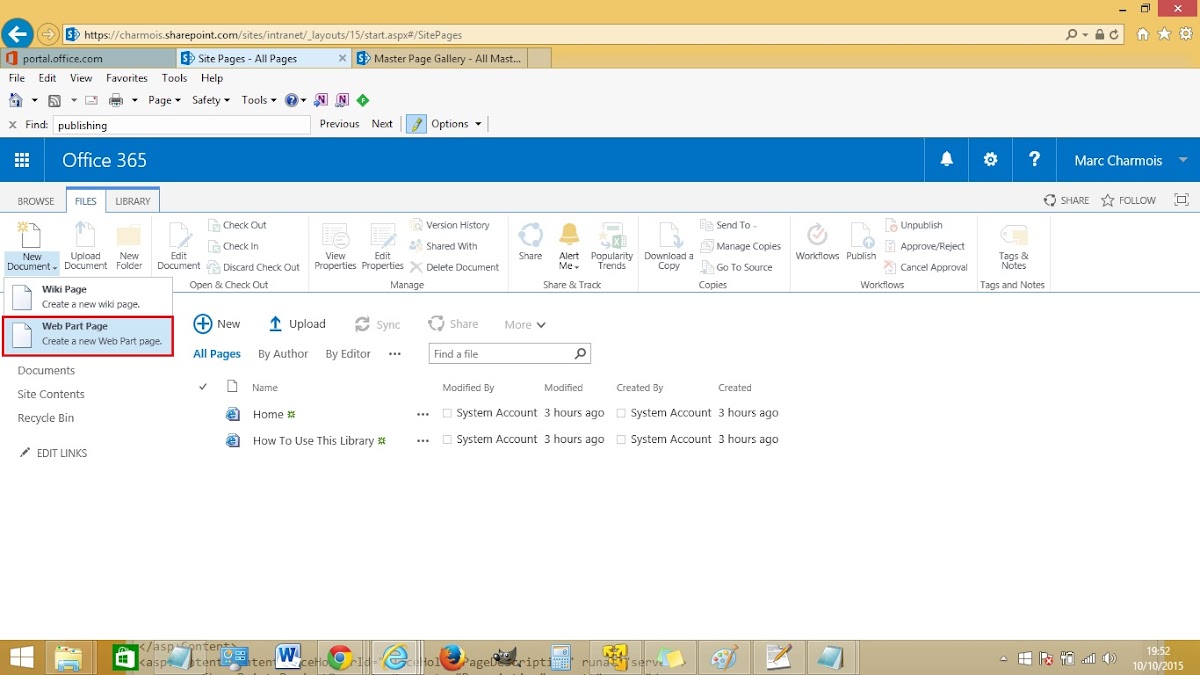1200x675 pixels.
Task: Open How To Use This Library link
Action: pyautogui.click(x=313, y=441)
